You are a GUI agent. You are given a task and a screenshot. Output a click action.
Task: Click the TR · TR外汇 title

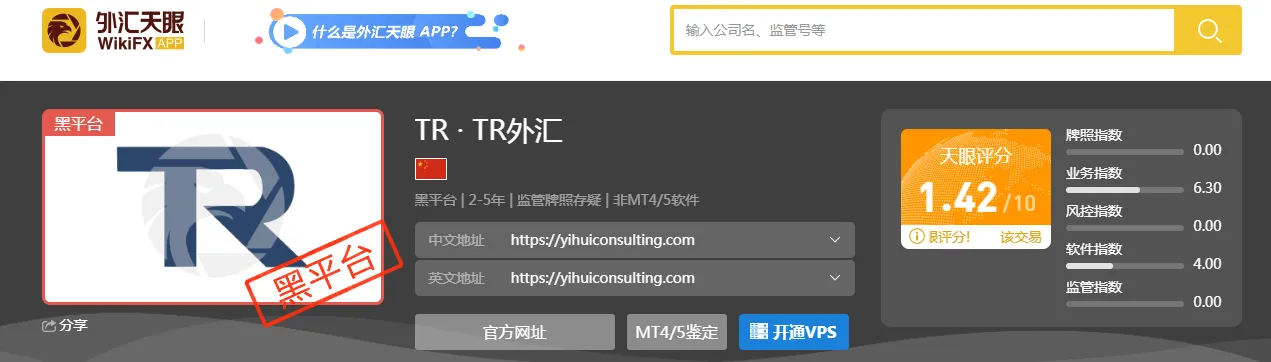tap(489, 130)
